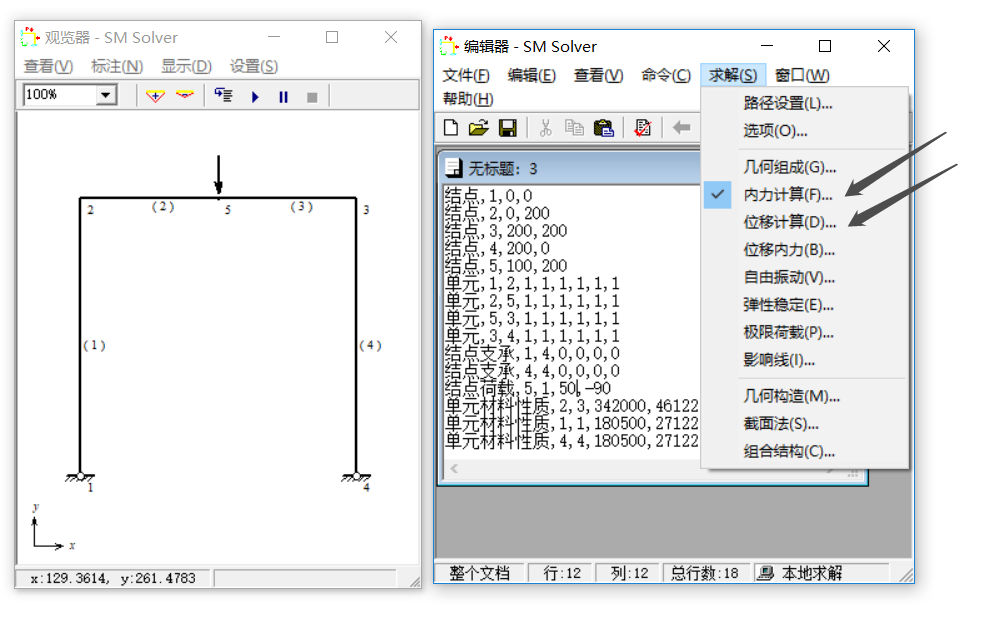The image size is (998, 626).
Task: Choose 位移内力(B)... in the solve menu
Action: (805, 250)
